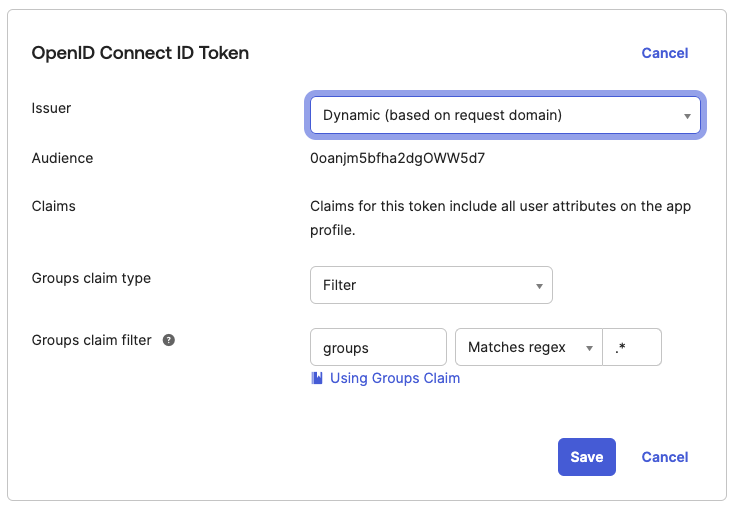Focus the groups claim name input field
735x508 pixels.
pyautogui.click(x=378, y=347)
